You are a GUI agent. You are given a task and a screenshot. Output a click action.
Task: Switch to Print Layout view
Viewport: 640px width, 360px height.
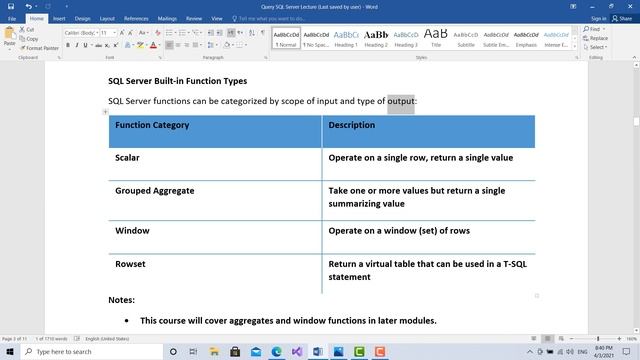coord(548,339)
